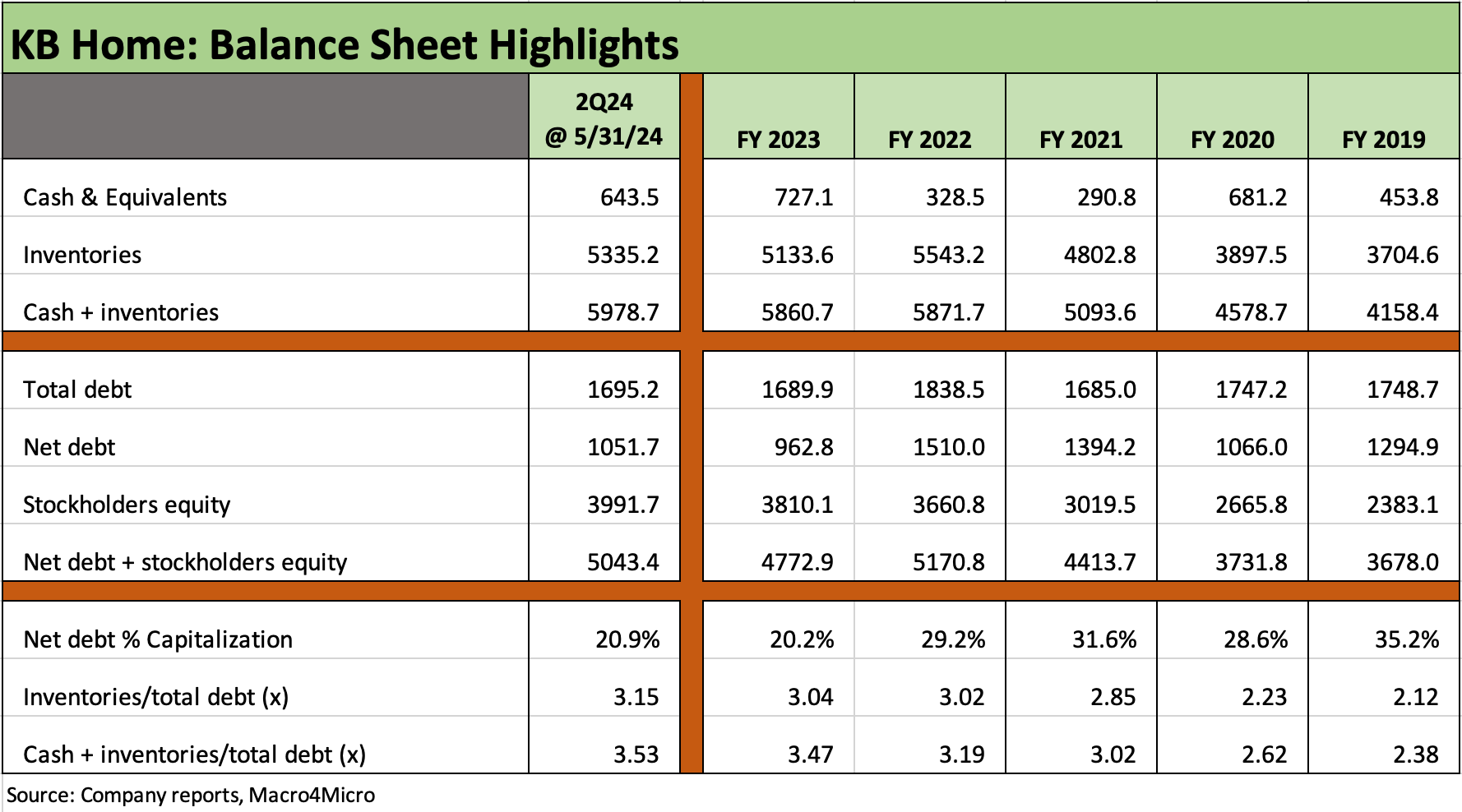Select the FY 2019 cash value 453.8
1462x812 pixels.
tap(1409, 197)
